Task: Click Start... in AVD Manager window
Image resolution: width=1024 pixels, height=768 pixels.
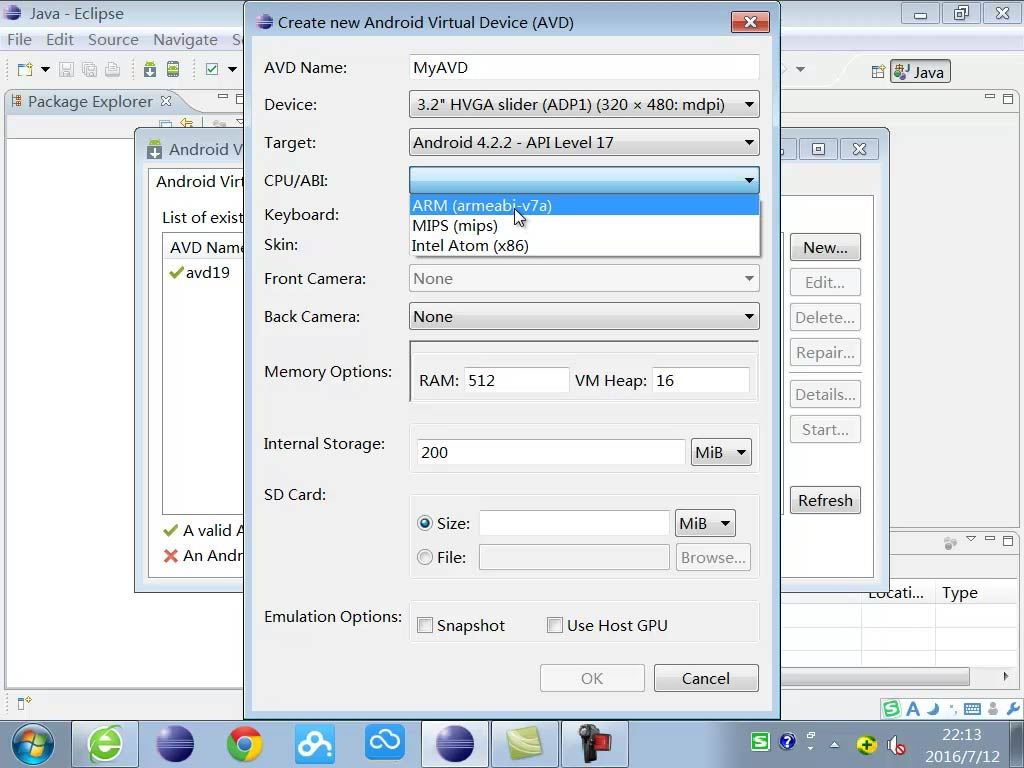Action: tap(825, 430)
